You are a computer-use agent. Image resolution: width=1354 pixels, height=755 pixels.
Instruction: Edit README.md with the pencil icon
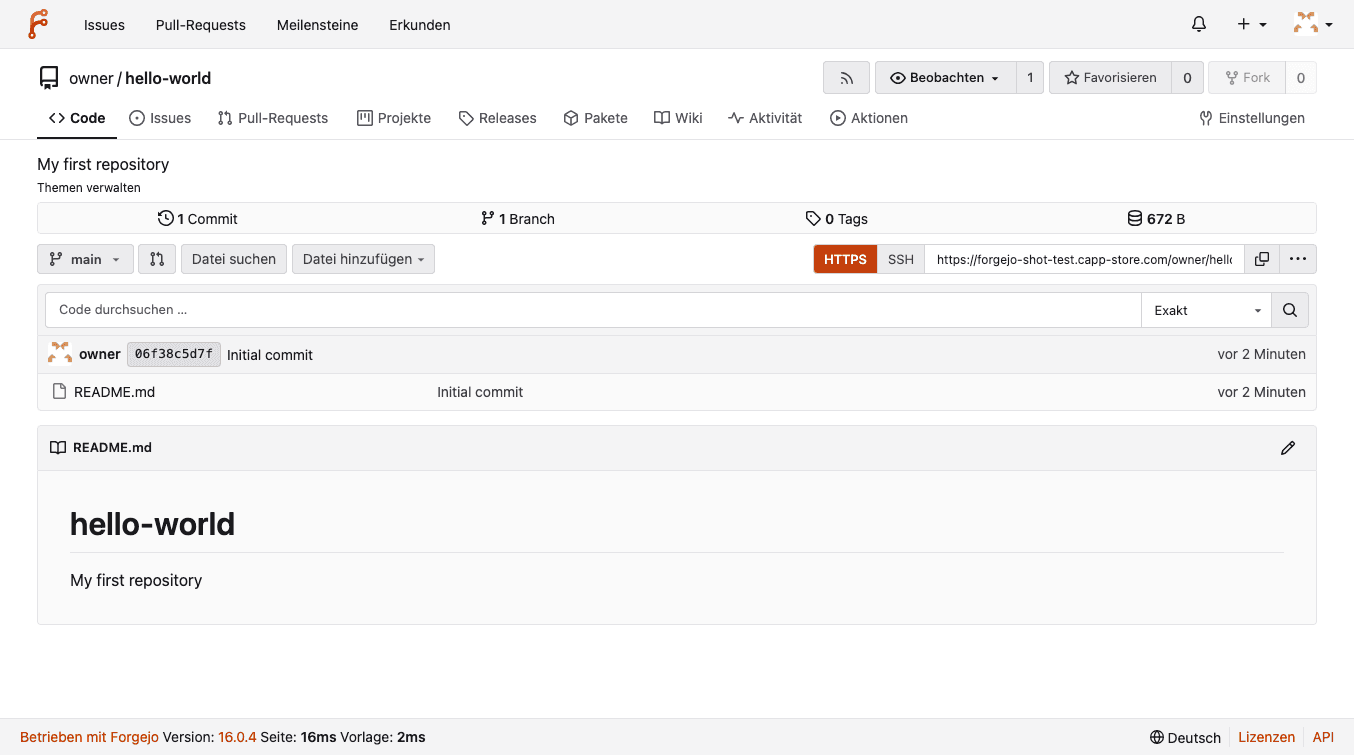pyautogui.click(x=1288, y=448)
